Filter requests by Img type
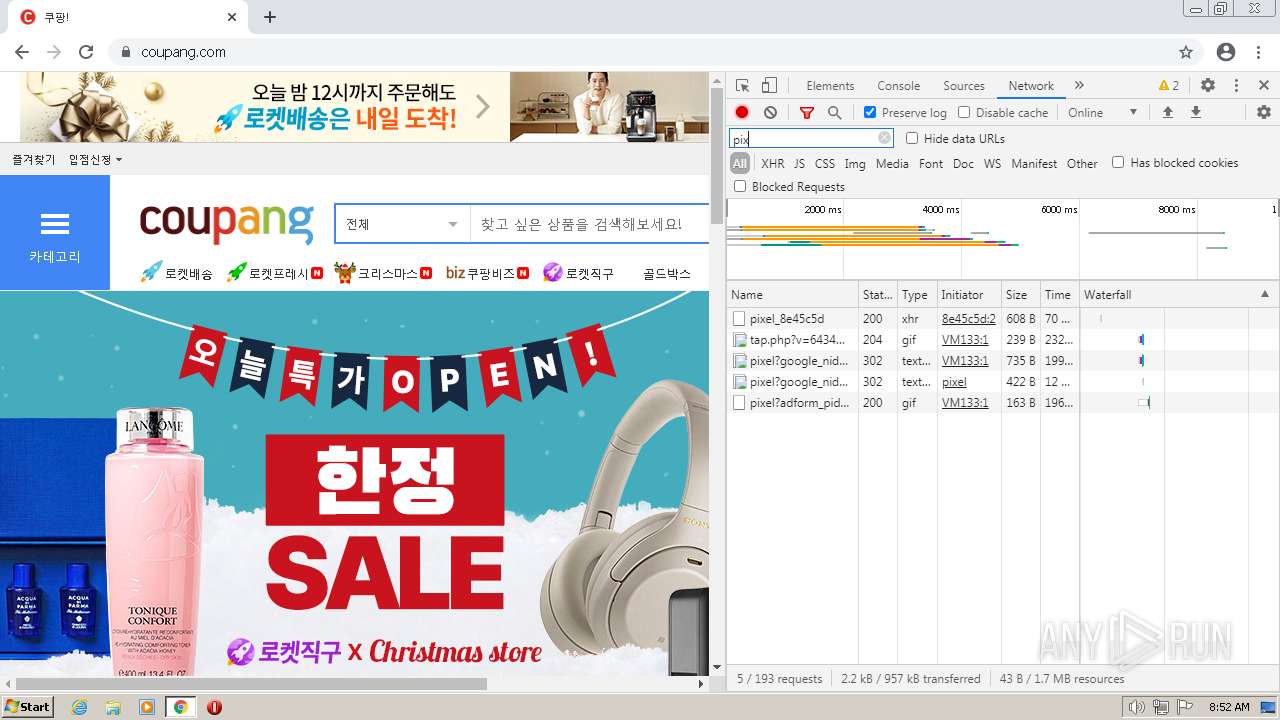The image size is (1280, 720). [855, 164]
